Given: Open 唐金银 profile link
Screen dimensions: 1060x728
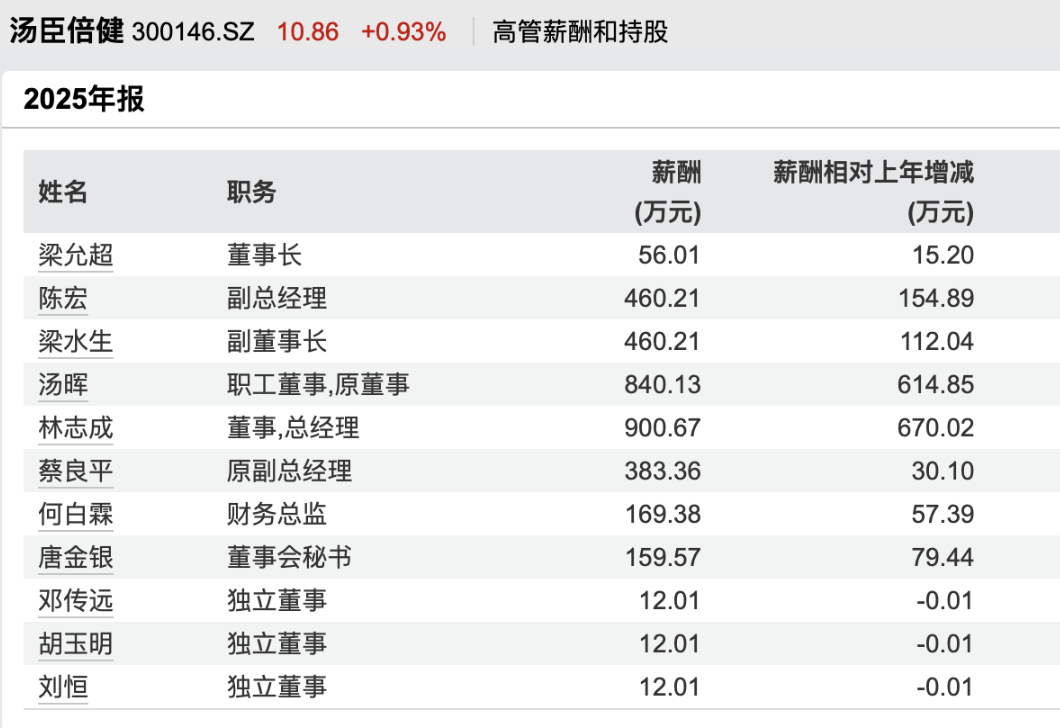Looking at the screenshot, I should [76, 557].
